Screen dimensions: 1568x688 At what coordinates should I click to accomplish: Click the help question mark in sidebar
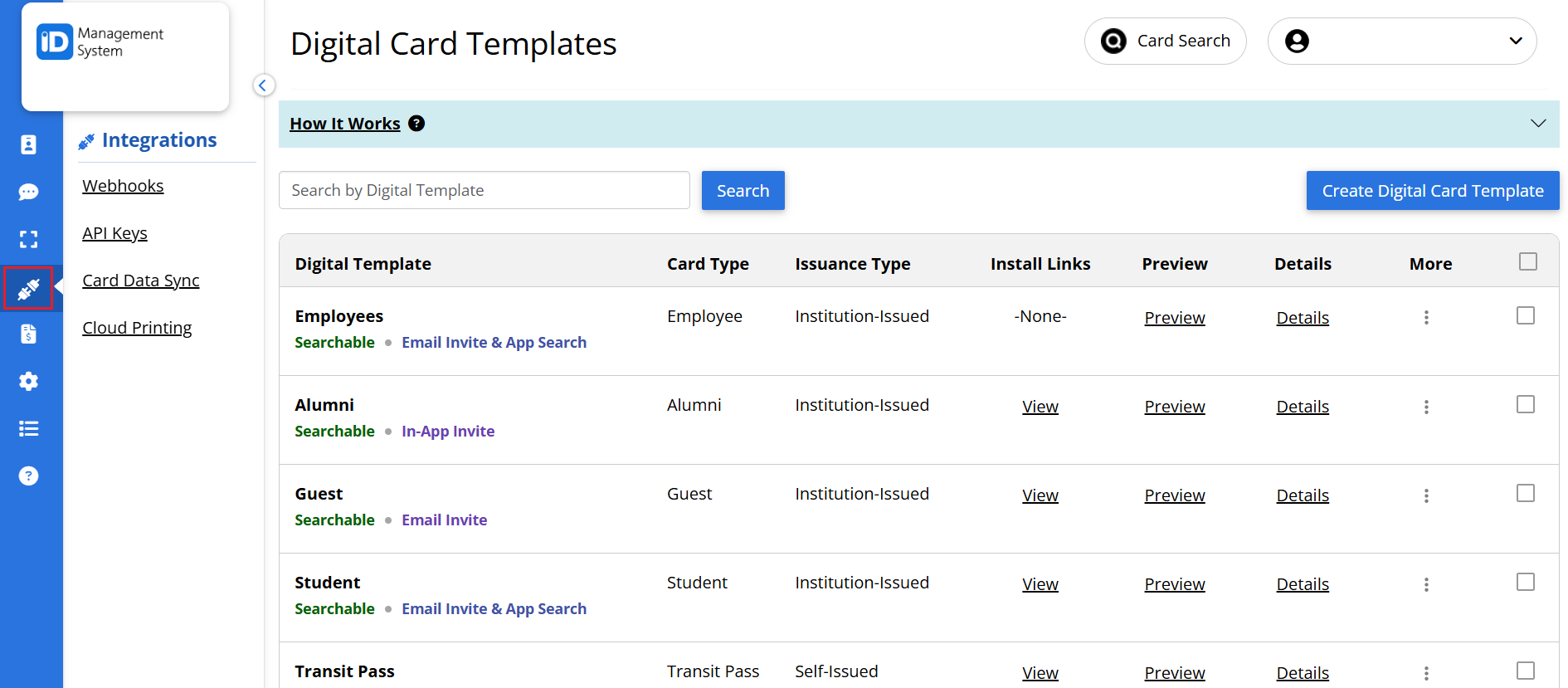click(x=28, y=476)
